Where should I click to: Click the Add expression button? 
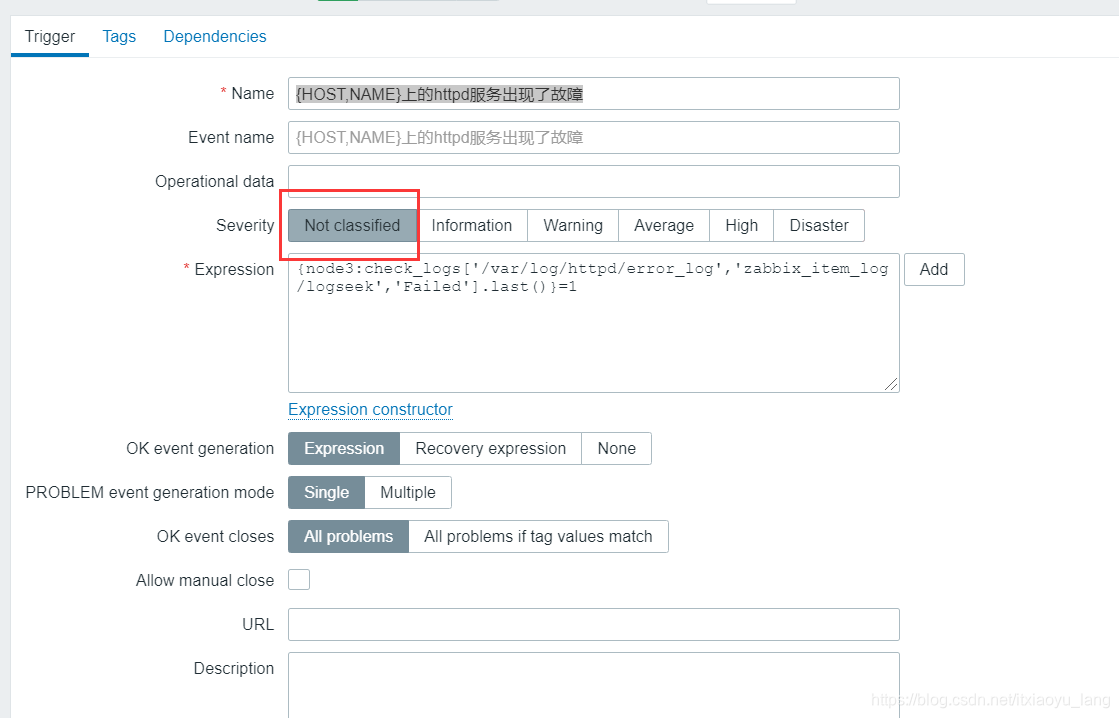pos(933,270)
